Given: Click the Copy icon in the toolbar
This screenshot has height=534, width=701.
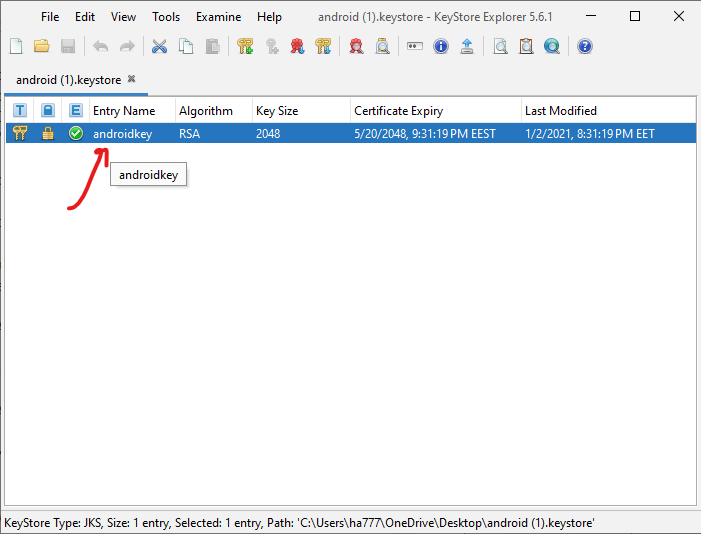Looking at the screenshot, I should pos(185,46).
